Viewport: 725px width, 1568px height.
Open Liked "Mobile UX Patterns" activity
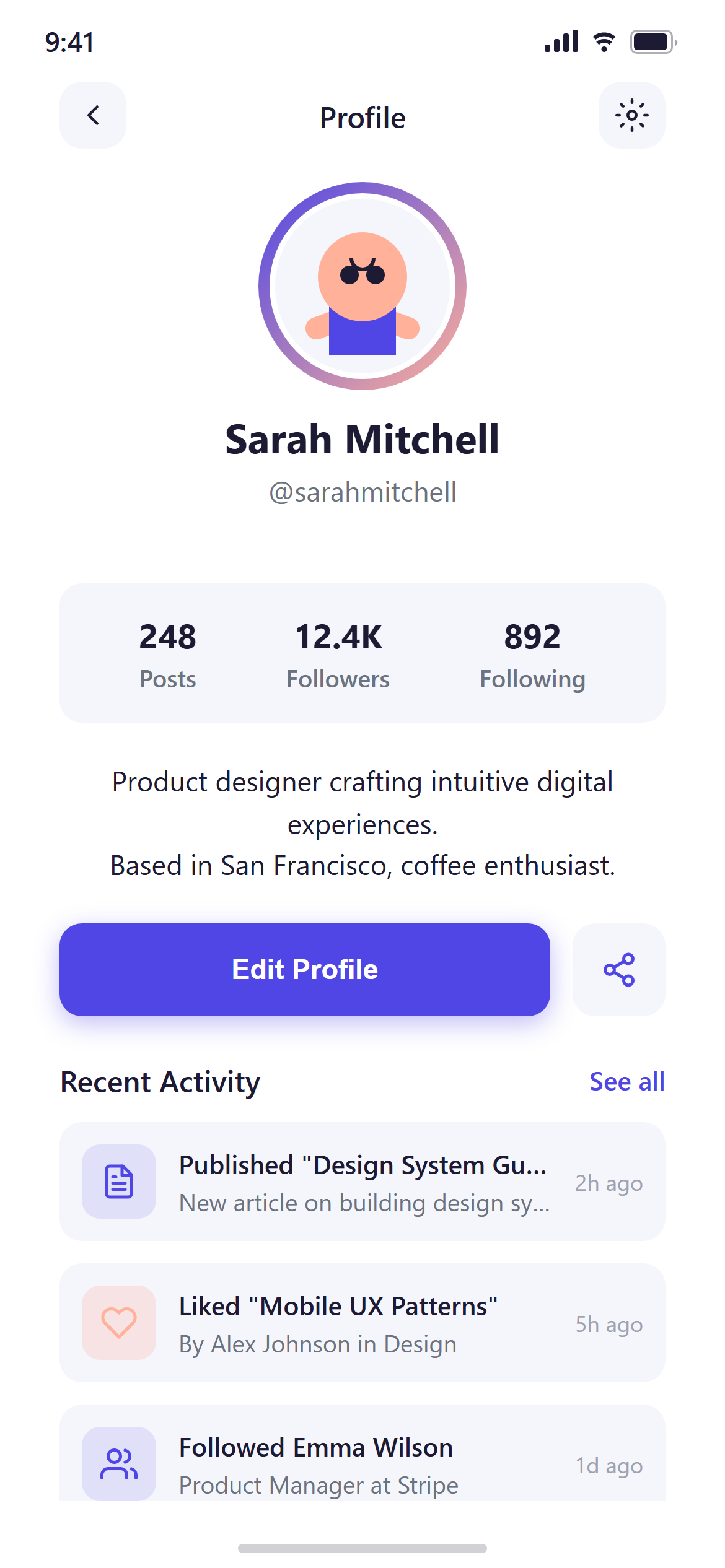tap(362, 1323)
